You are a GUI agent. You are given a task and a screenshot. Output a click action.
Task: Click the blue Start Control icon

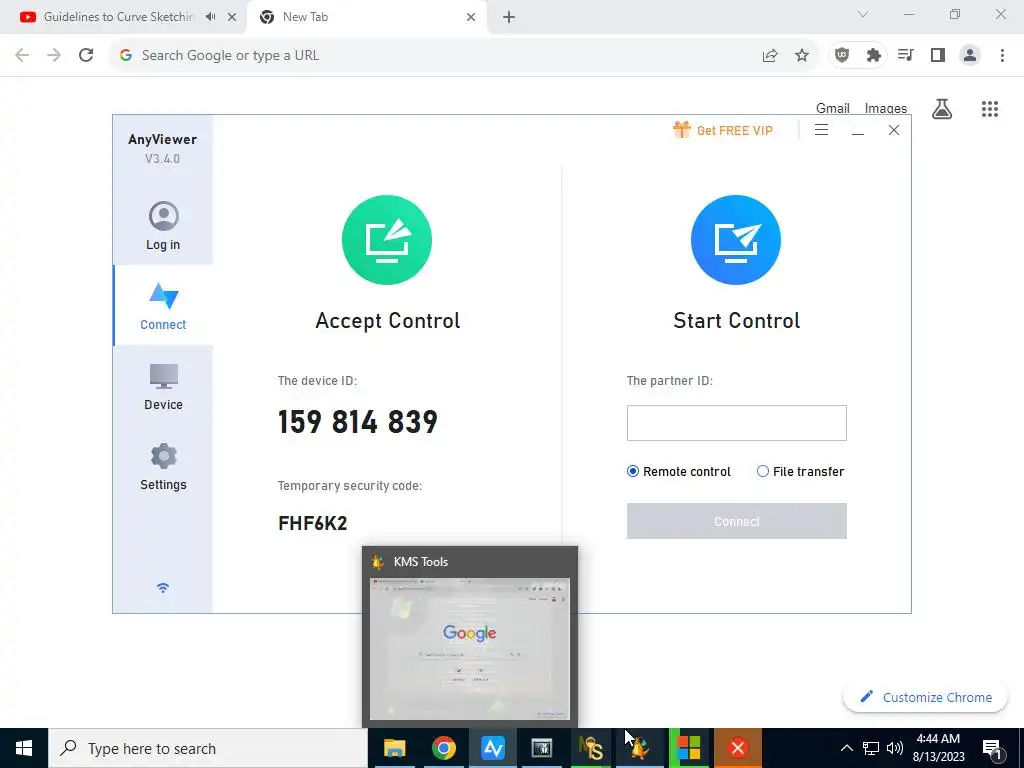[x=736, y=240]
